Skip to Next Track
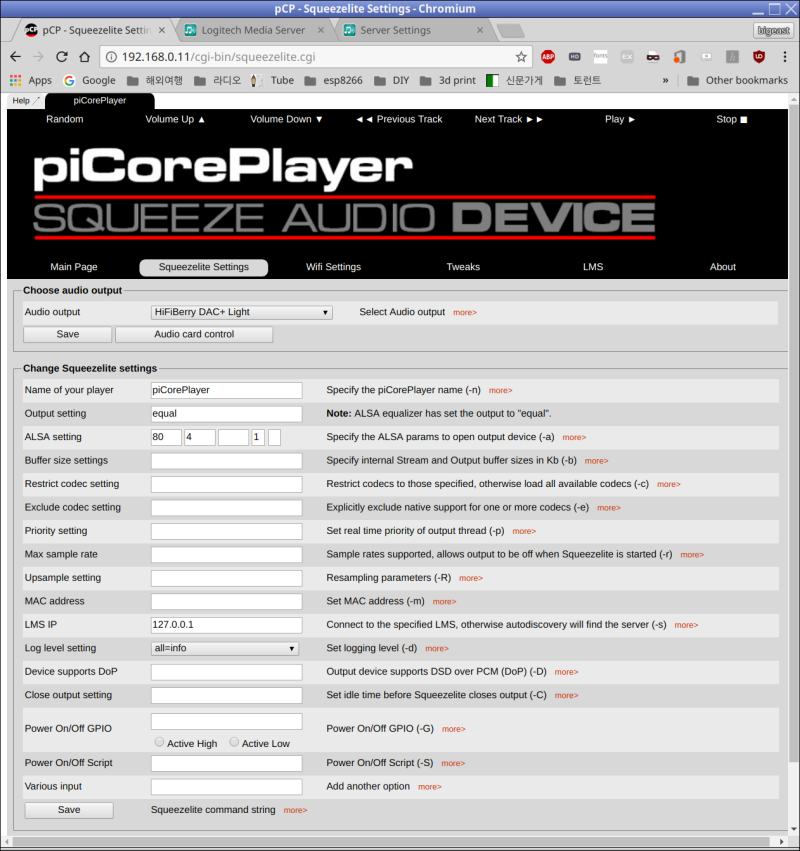Screen dimensions: 800x851 click(509, 119)
